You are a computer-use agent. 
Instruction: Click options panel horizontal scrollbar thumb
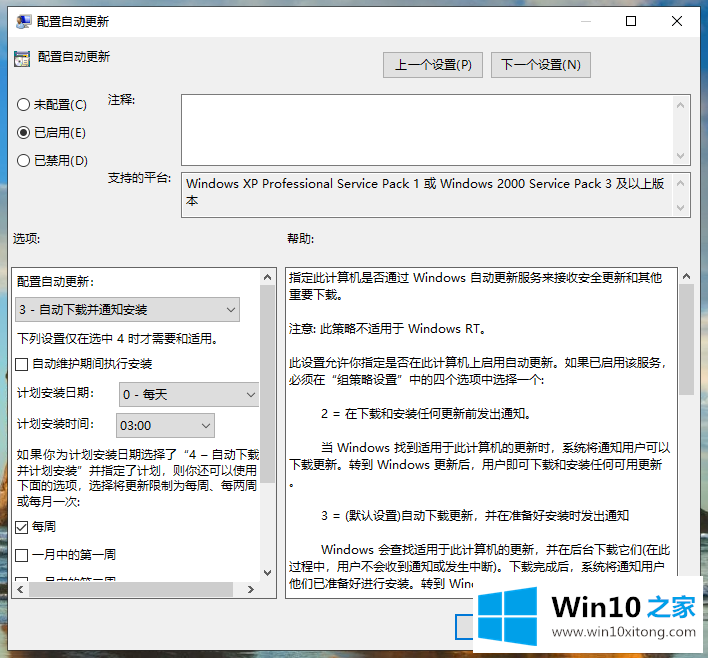click(x=131, y=589)
